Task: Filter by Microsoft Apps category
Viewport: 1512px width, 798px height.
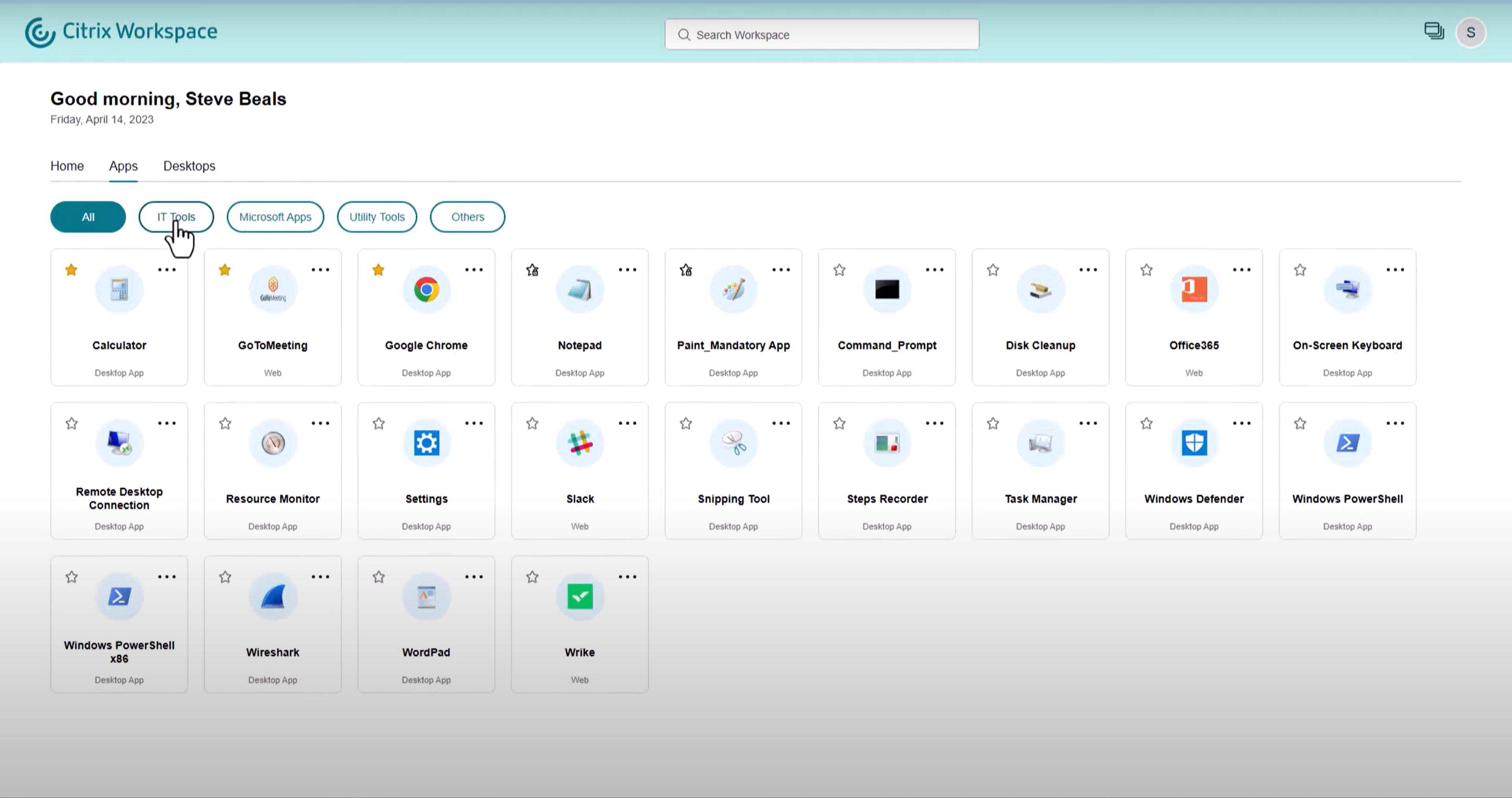Action: tap(275, 217)
